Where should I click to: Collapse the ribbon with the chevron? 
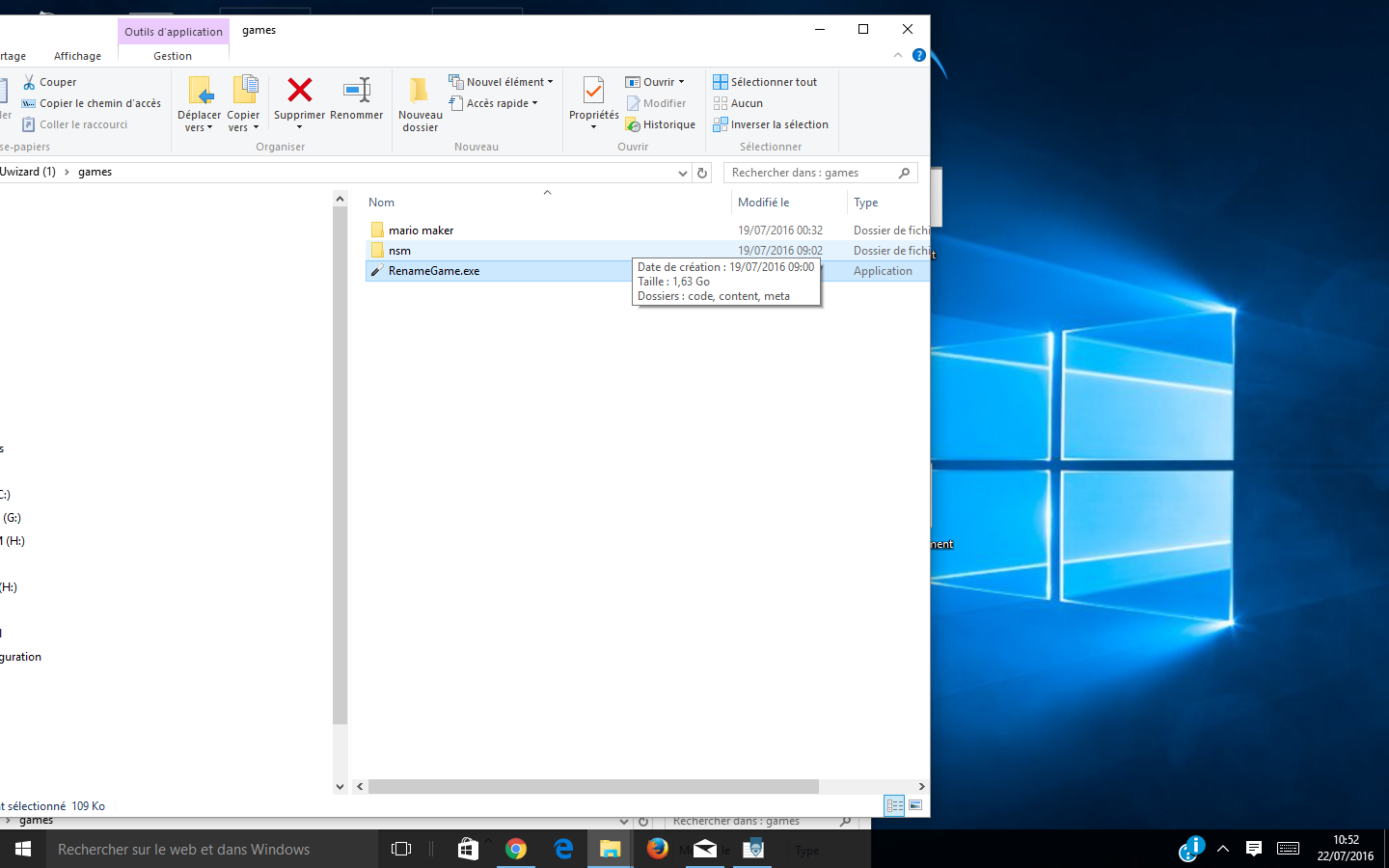click(x=898, y=55)
